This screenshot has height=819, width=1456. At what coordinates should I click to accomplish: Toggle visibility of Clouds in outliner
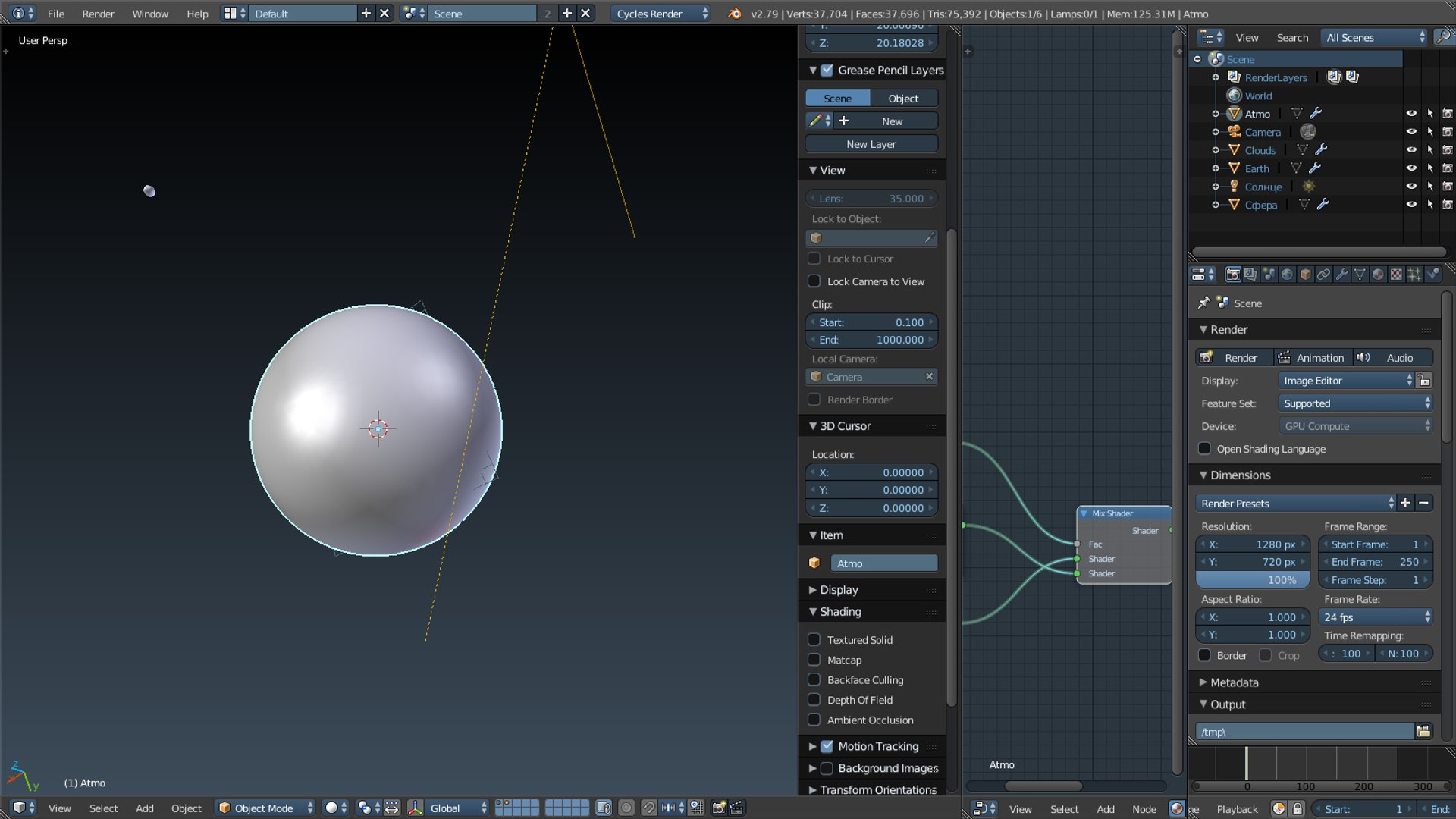click(x=1411, y=150)
